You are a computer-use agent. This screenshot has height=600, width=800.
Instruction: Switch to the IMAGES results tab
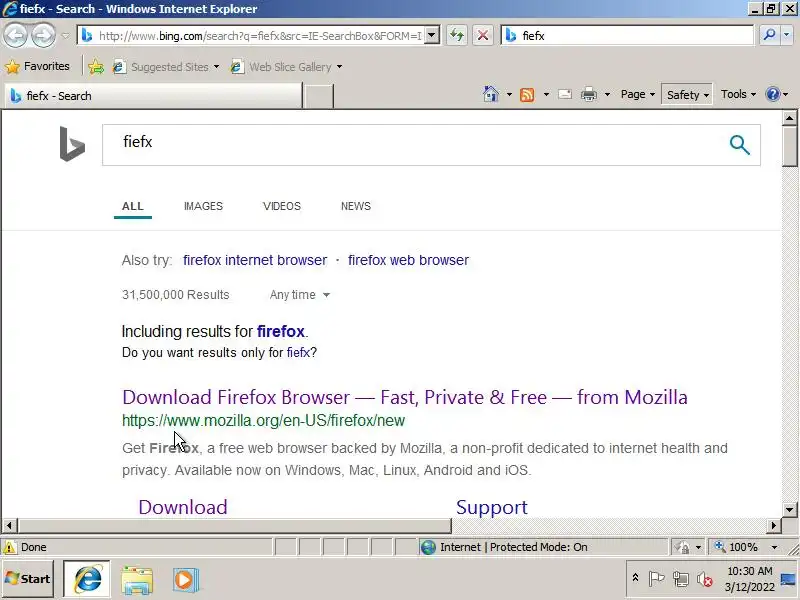(203, 206)
